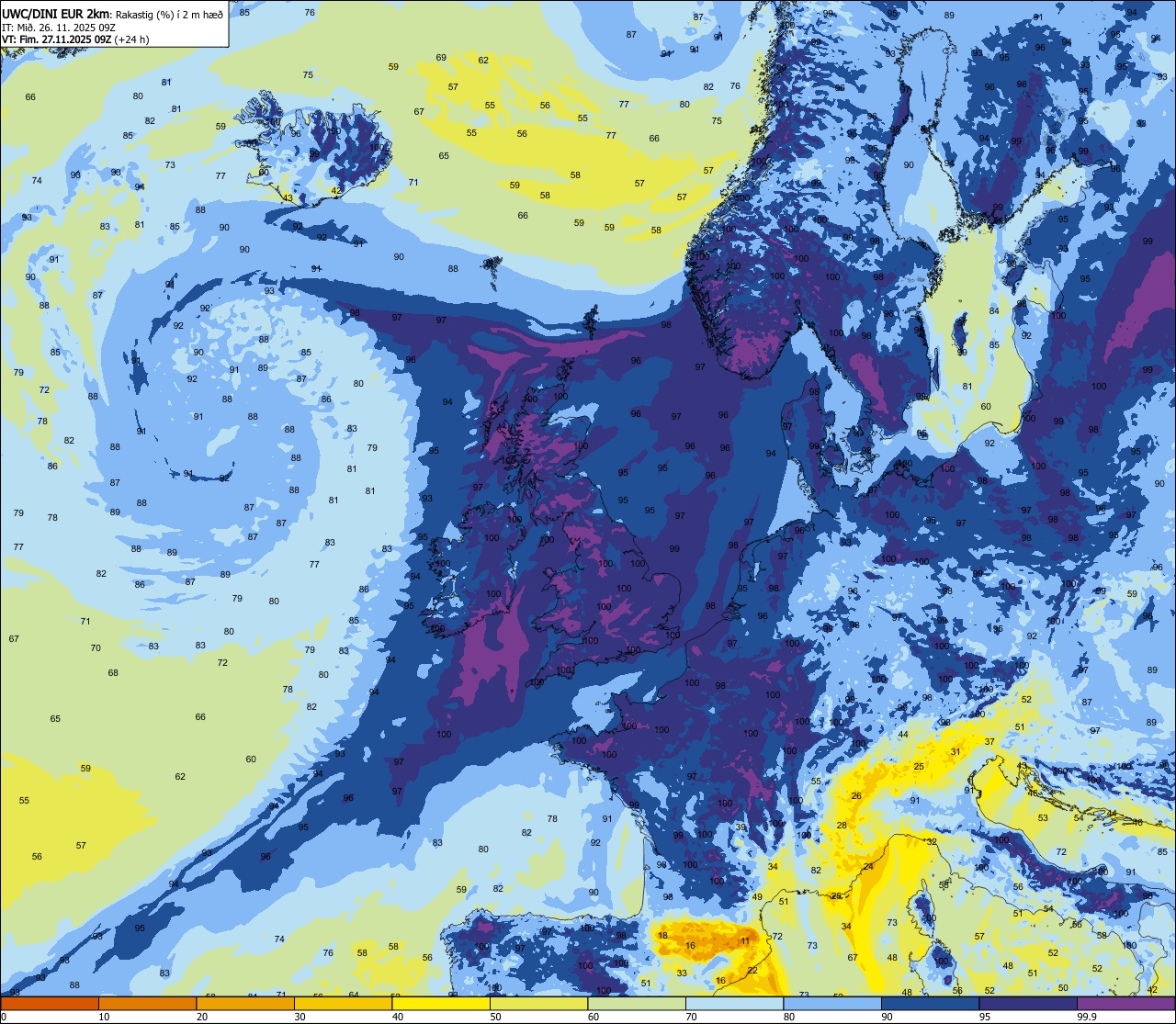
Task: Click the '99.9' label under the color bar
Action: [x=1087, y=1017]
